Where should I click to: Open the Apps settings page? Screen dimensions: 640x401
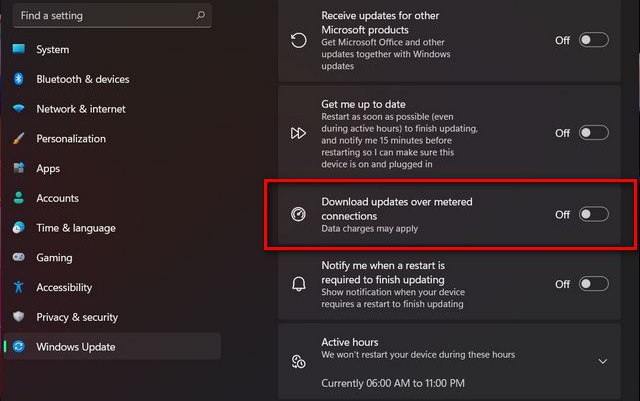point(48,168)
